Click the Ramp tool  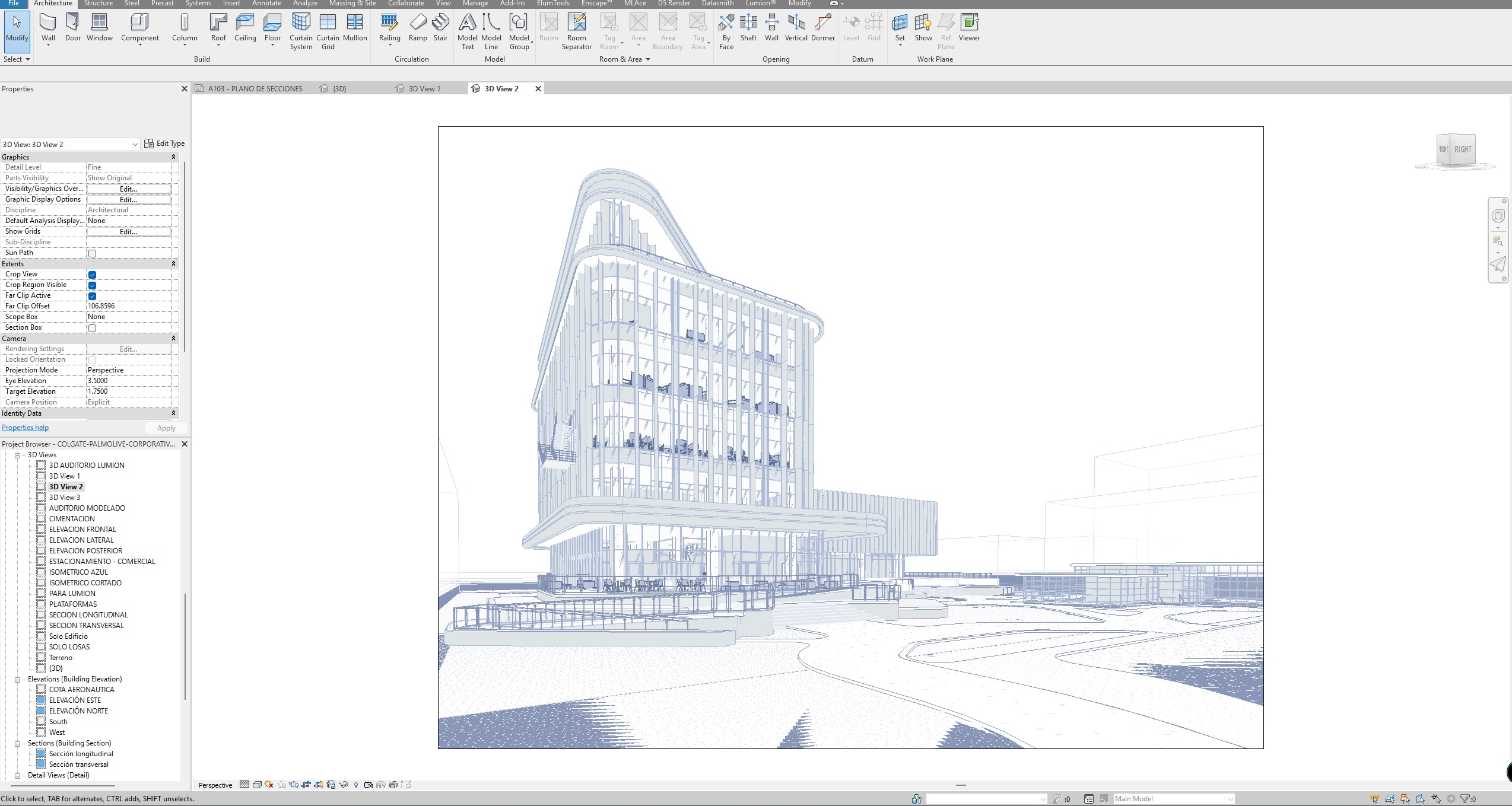point(418,28)
